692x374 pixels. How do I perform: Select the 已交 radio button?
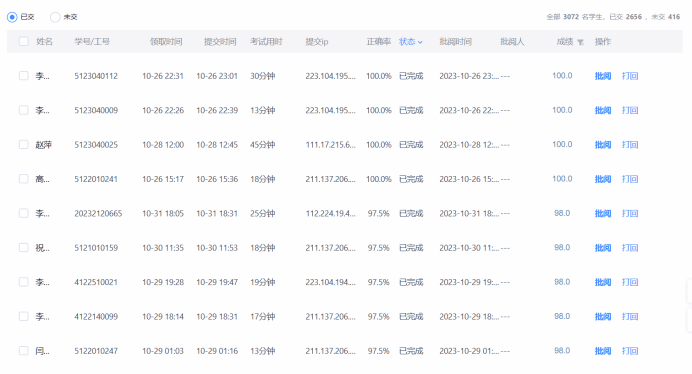click(x=12, y=17)
